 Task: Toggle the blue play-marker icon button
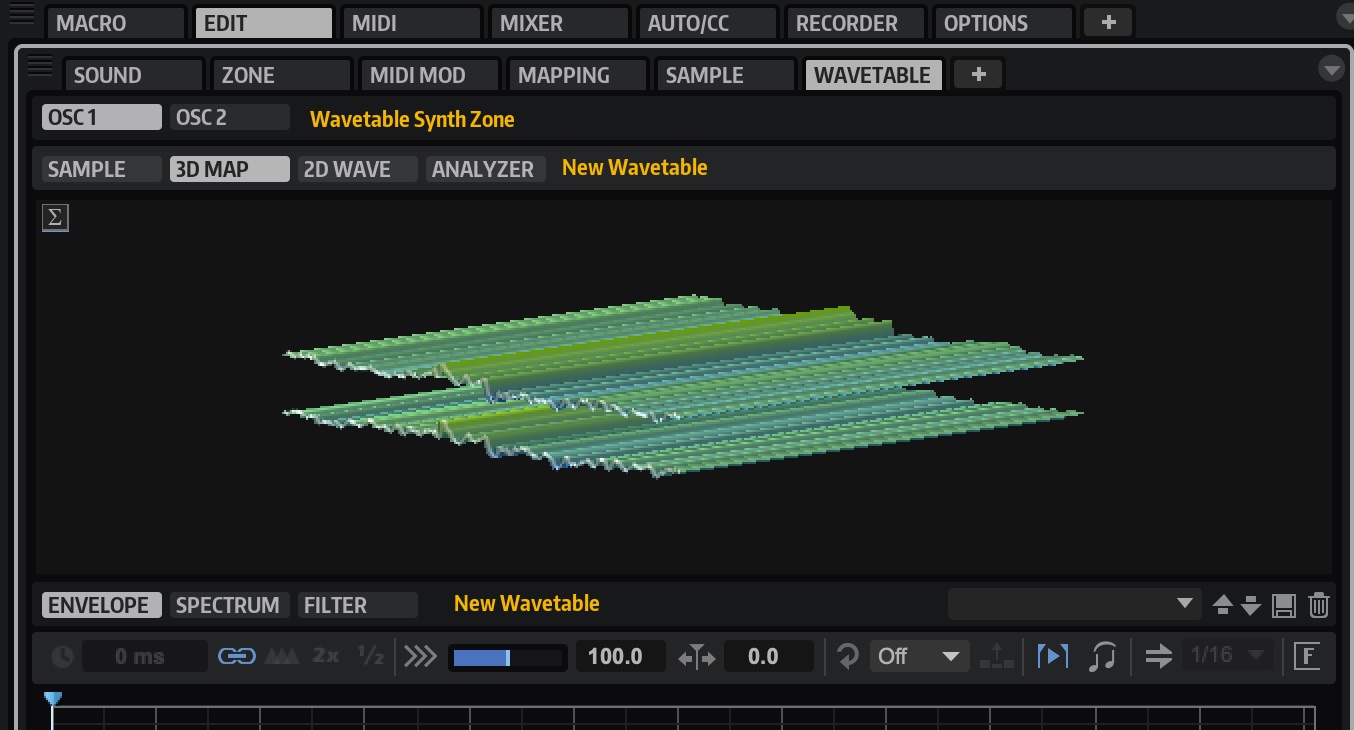point(1053,657)
